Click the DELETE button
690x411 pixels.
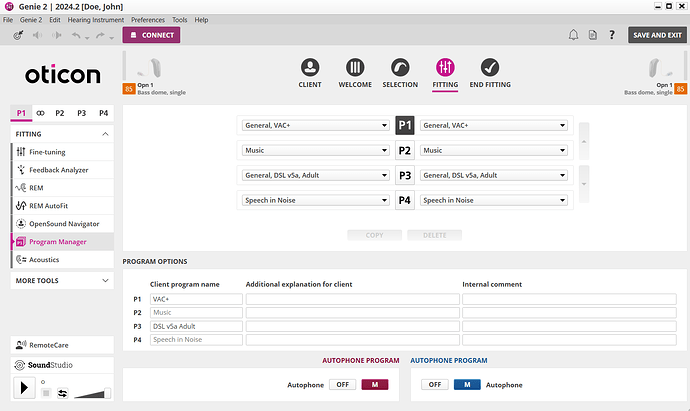[x=435, y=235]
